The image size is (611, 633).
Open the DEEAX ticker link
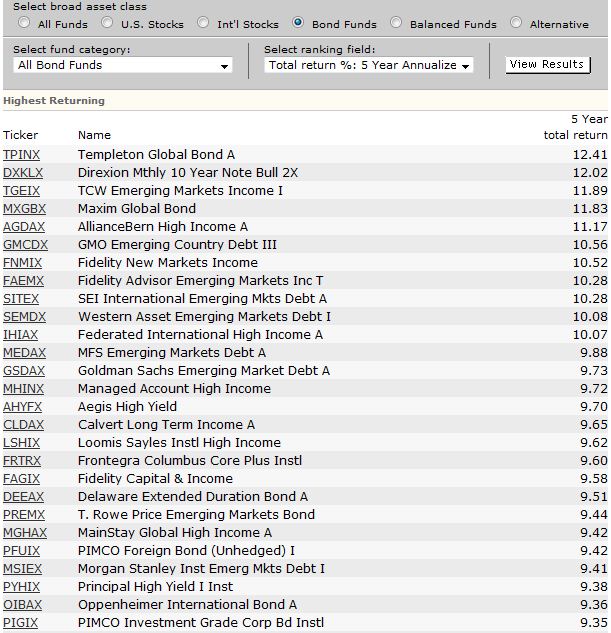pyautogui.click(x=23, y=497)
